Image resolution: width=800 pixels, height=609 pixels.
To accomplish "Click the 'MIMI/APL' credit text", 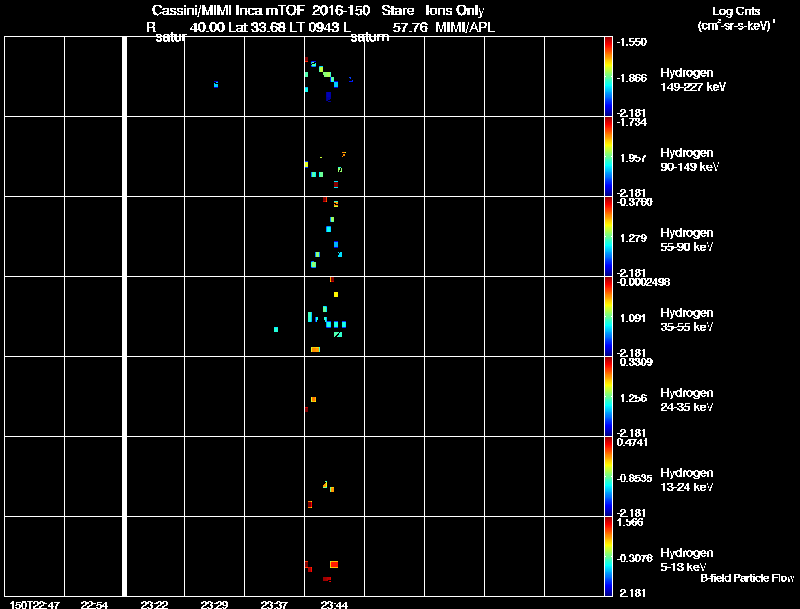I will coord(465,27).
